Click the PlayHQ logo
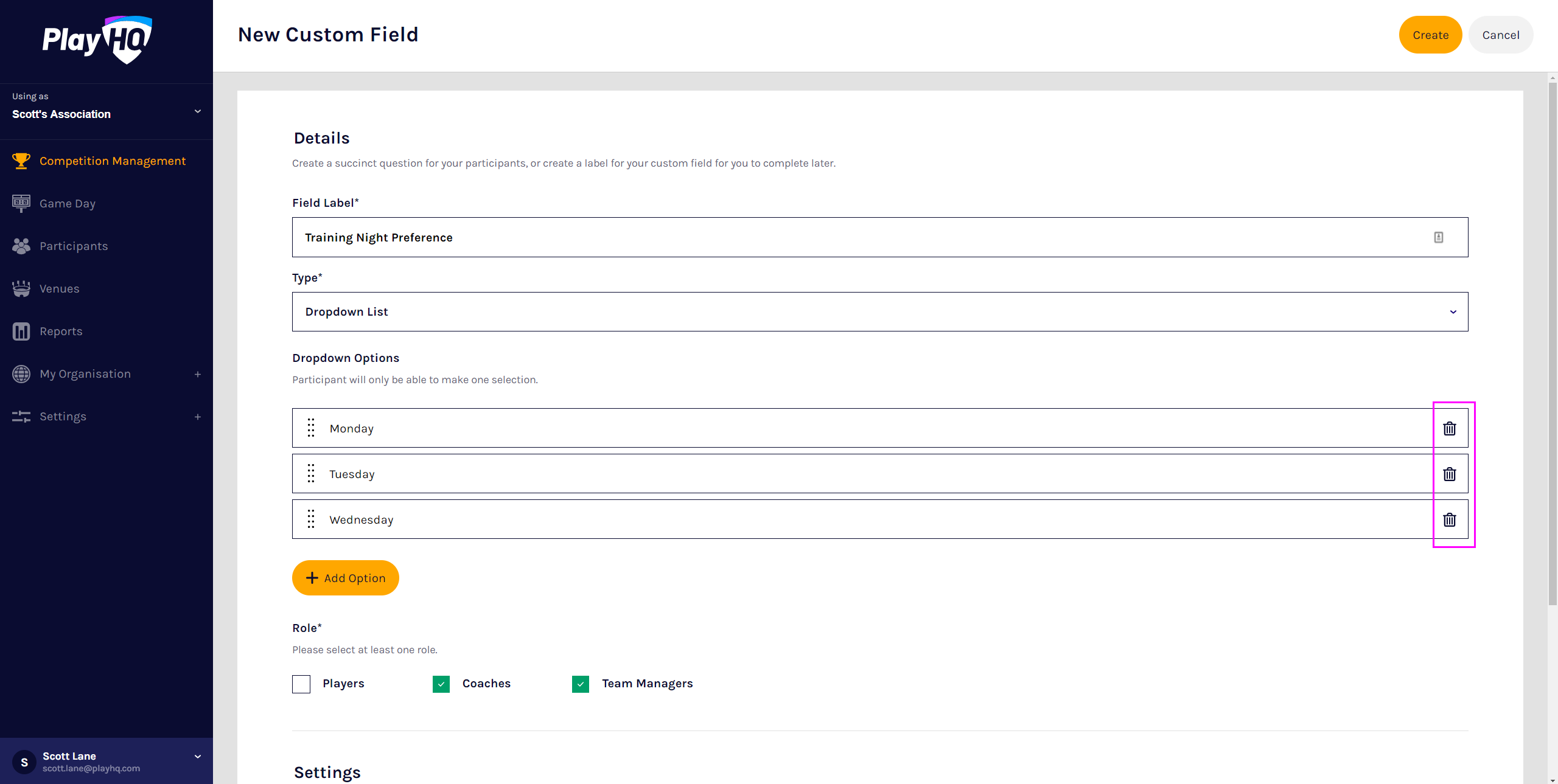The height and width of the screenshot is (784, 1558). tap(97, 40)
